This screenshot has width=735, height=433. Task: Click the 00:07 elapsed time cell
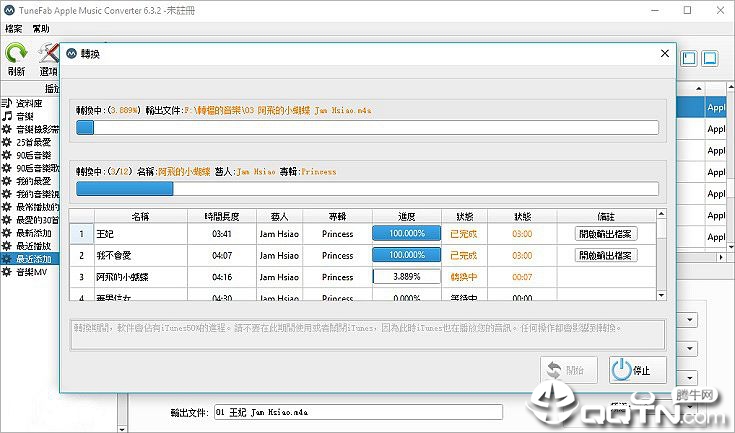point(522,277)
